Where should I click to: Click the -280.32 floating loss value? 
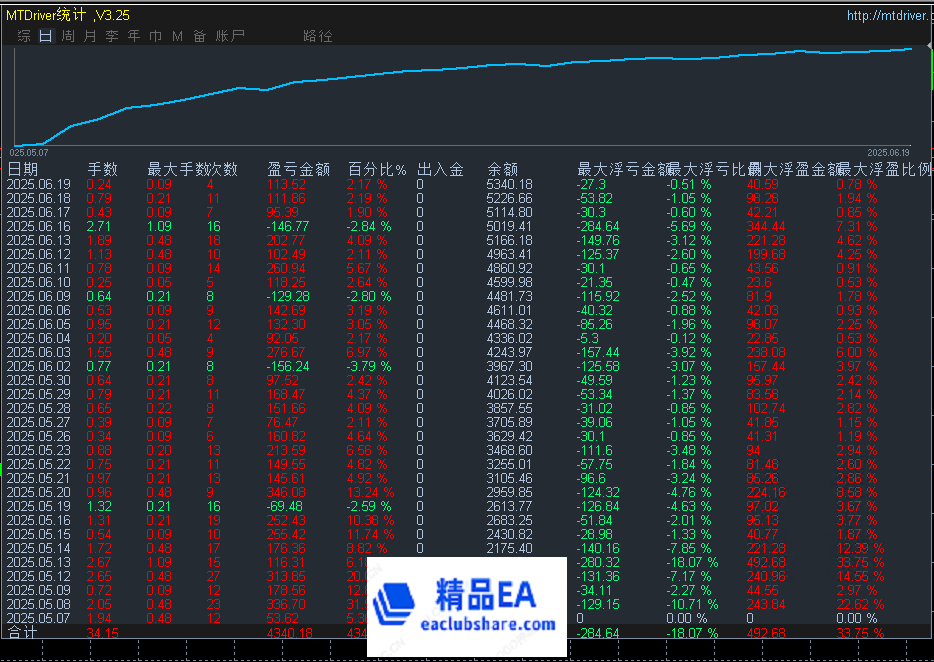tap(598, 562)
